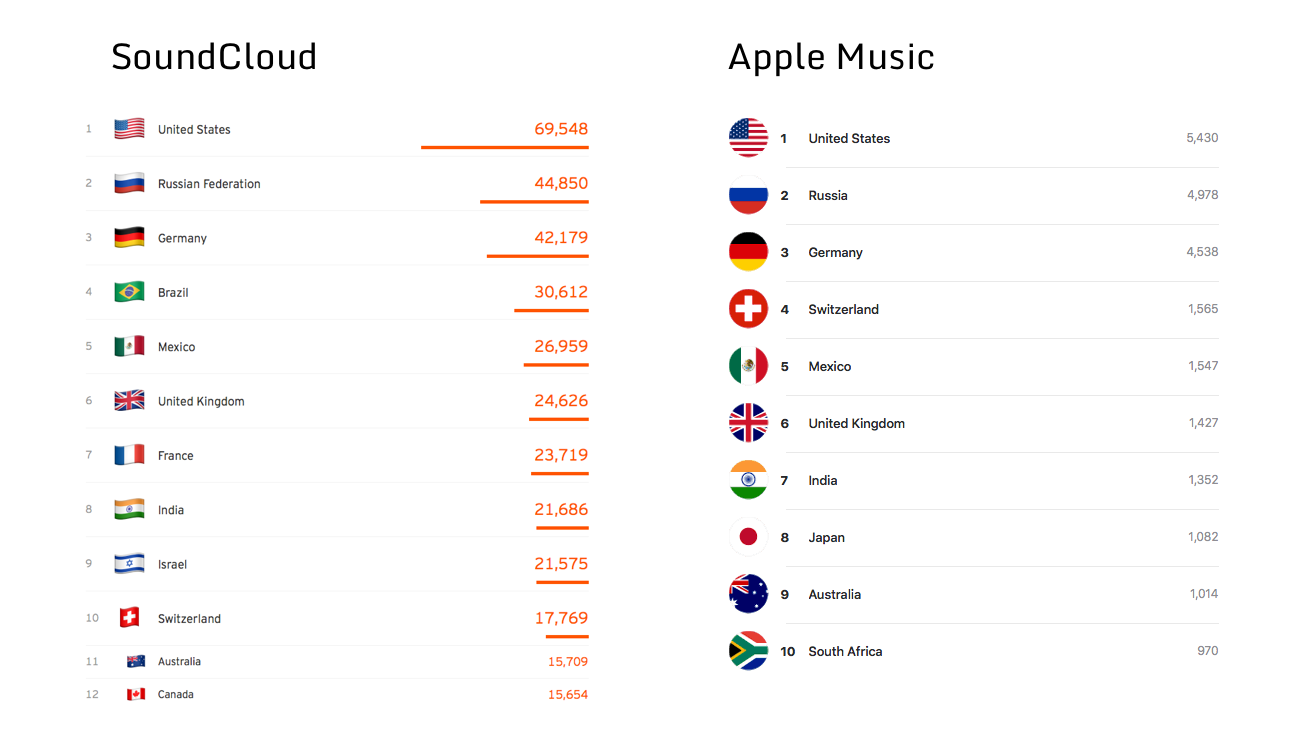The image size is (1307, 734).
Task: Open the Germany entry in SoundCloud list
Action: (x=337, y=238)
